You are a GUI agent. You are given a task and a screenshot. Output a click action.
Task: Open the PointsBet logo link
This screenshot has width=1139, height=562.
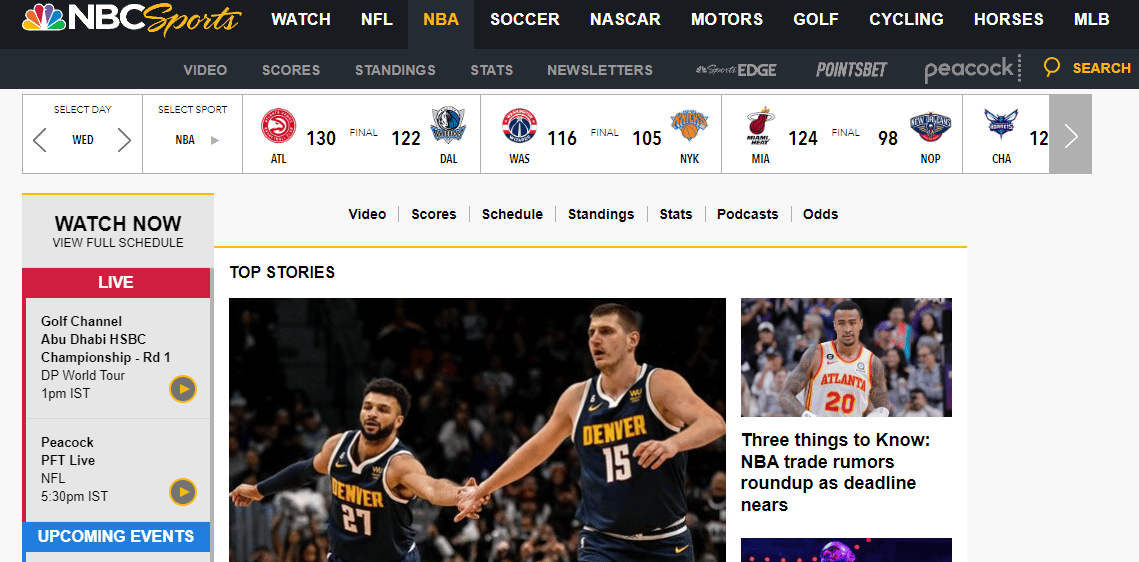tap(851, 69)
